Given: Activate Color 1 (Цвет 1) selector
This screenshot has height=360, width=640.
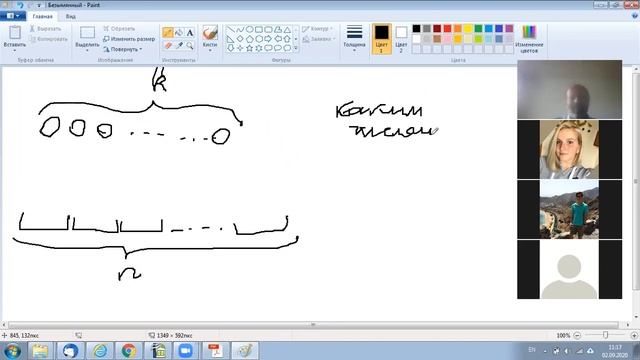Looking at the screenshot, I should tap(382, 39).
